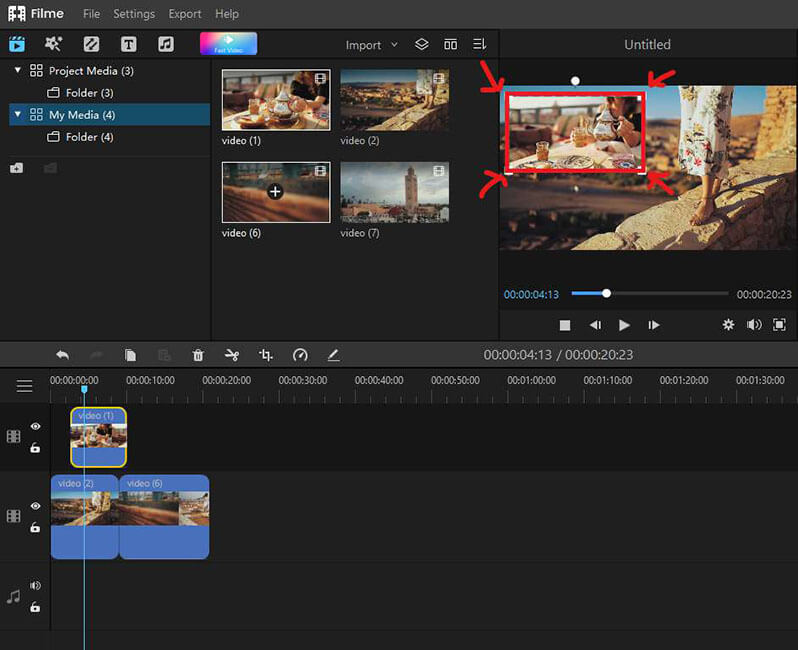Viewport: 798px width, 650px height.
Task: Play the preview video
Action: tap(624, 325)
